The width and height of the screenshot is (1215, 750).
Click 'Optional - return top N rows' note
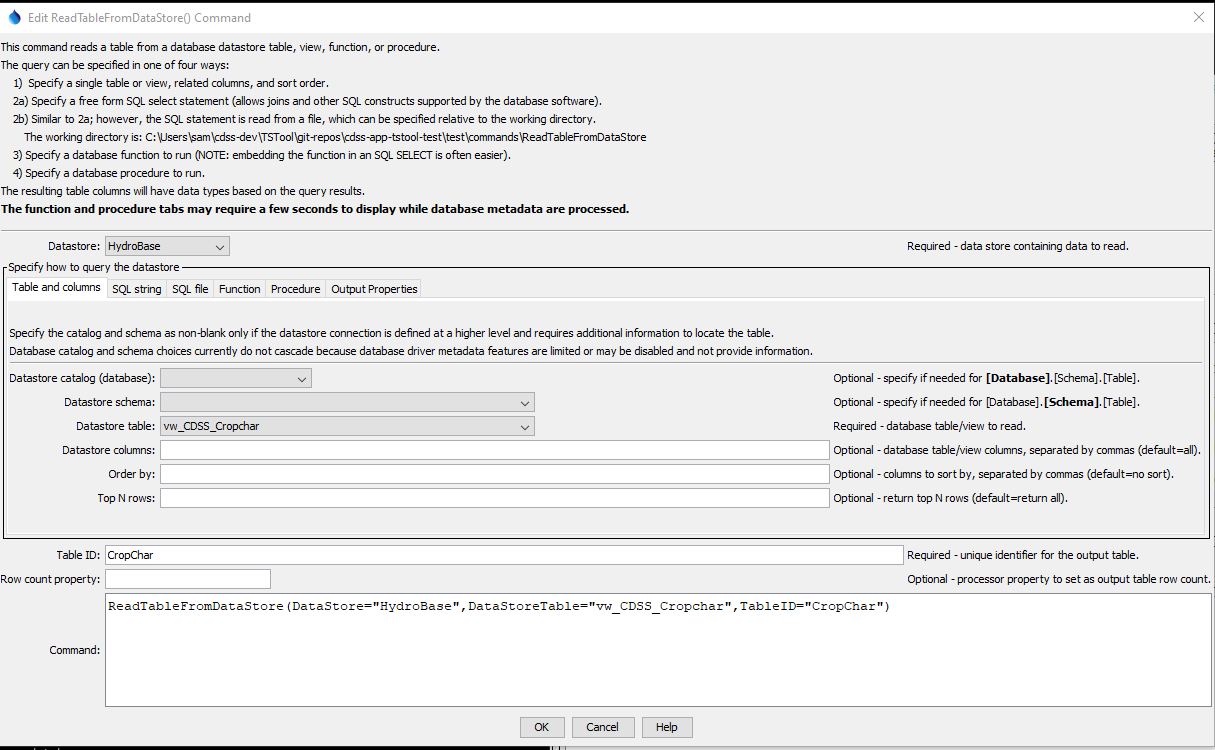[951, 498]
